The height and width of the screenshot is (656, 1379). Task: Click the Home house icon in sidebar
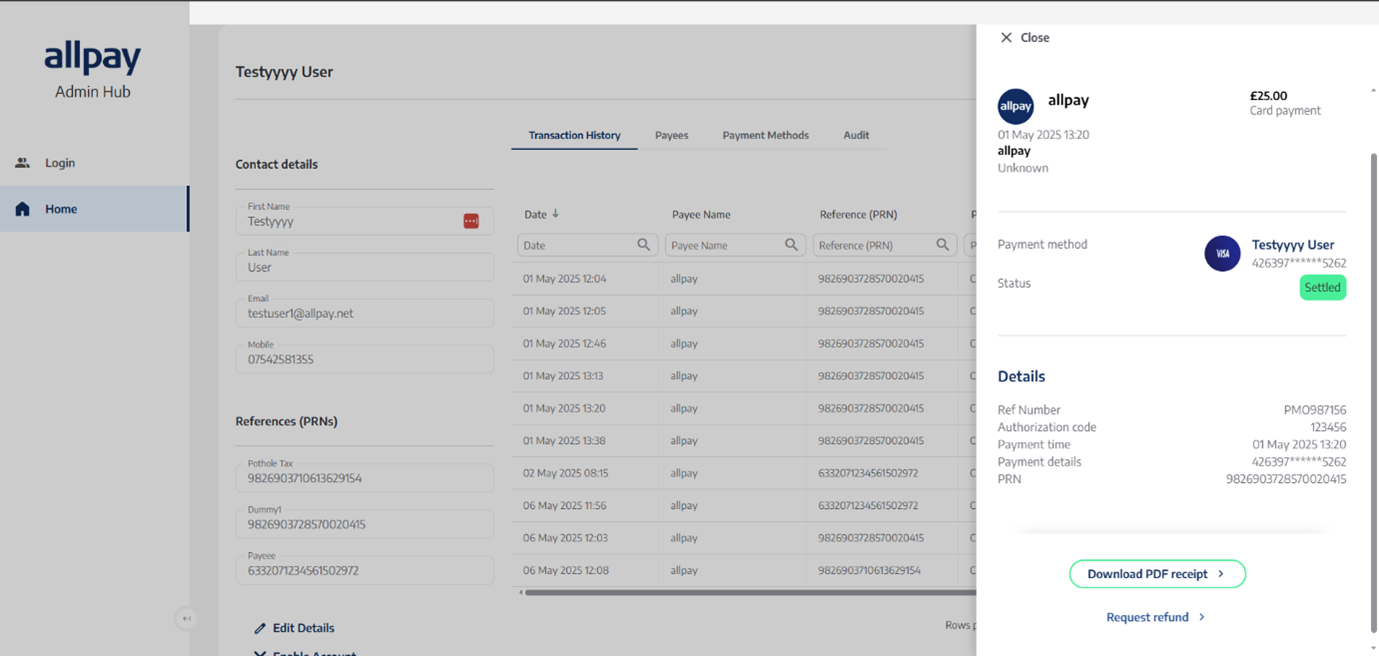coord(22,209)
